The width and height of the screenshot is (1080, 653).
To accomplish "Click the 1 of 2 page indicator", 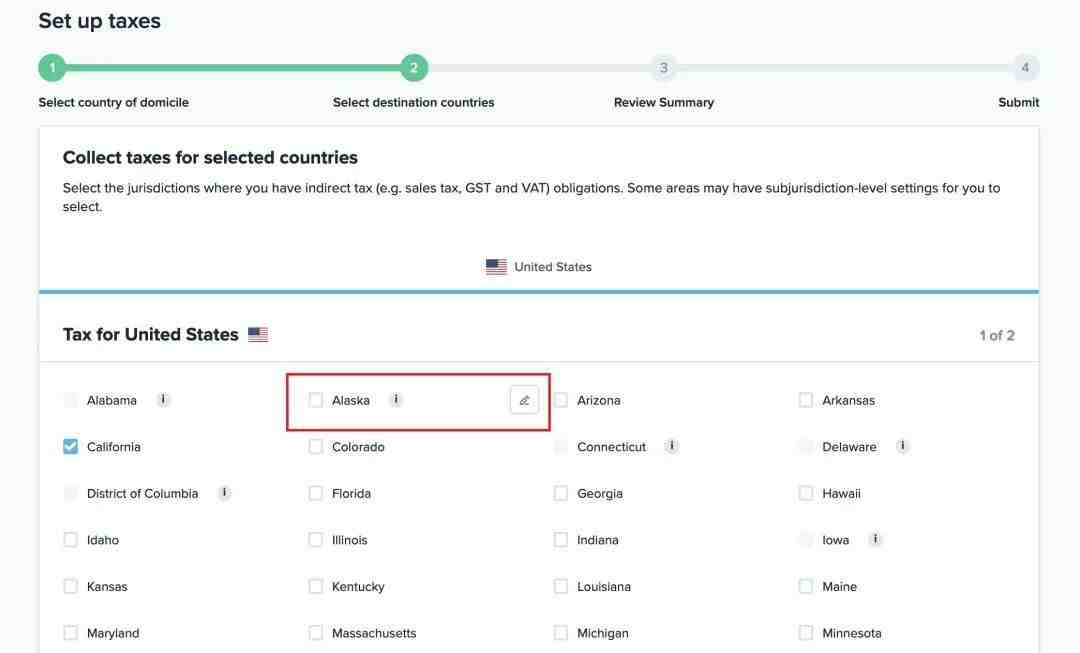I will coord(997,335).
